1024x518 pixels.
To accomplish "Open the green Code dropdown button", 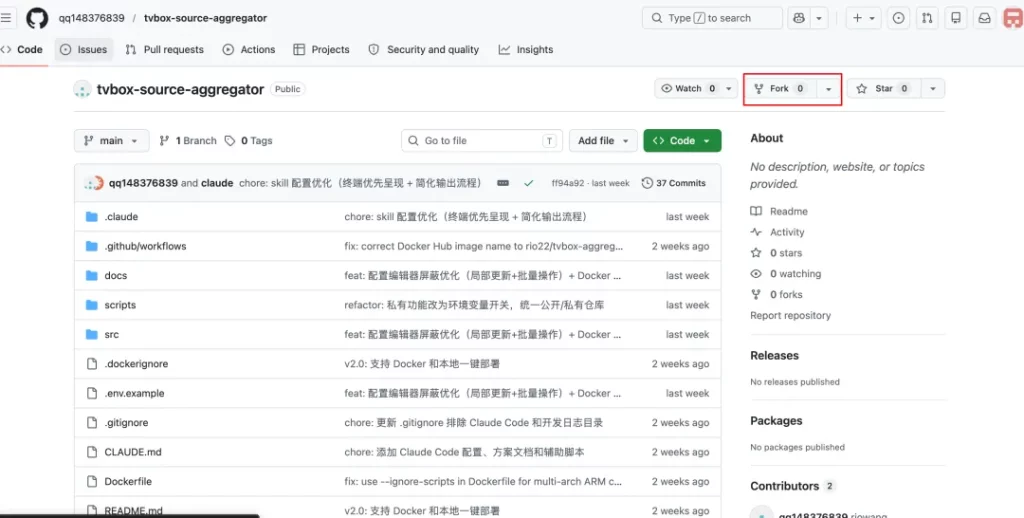I will [682, 140].
